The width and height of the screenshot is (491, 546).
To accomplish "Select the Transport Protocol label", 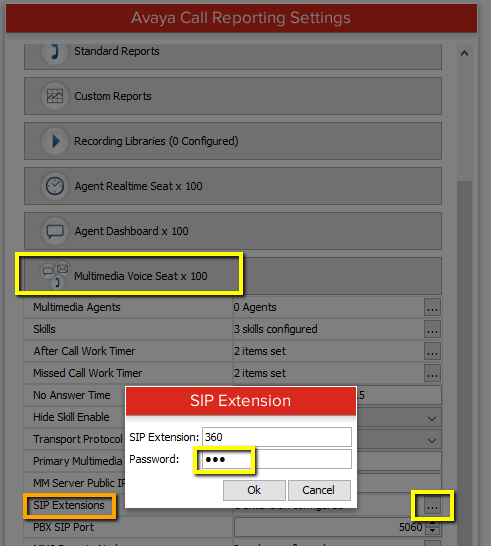I will click(78, 439).
